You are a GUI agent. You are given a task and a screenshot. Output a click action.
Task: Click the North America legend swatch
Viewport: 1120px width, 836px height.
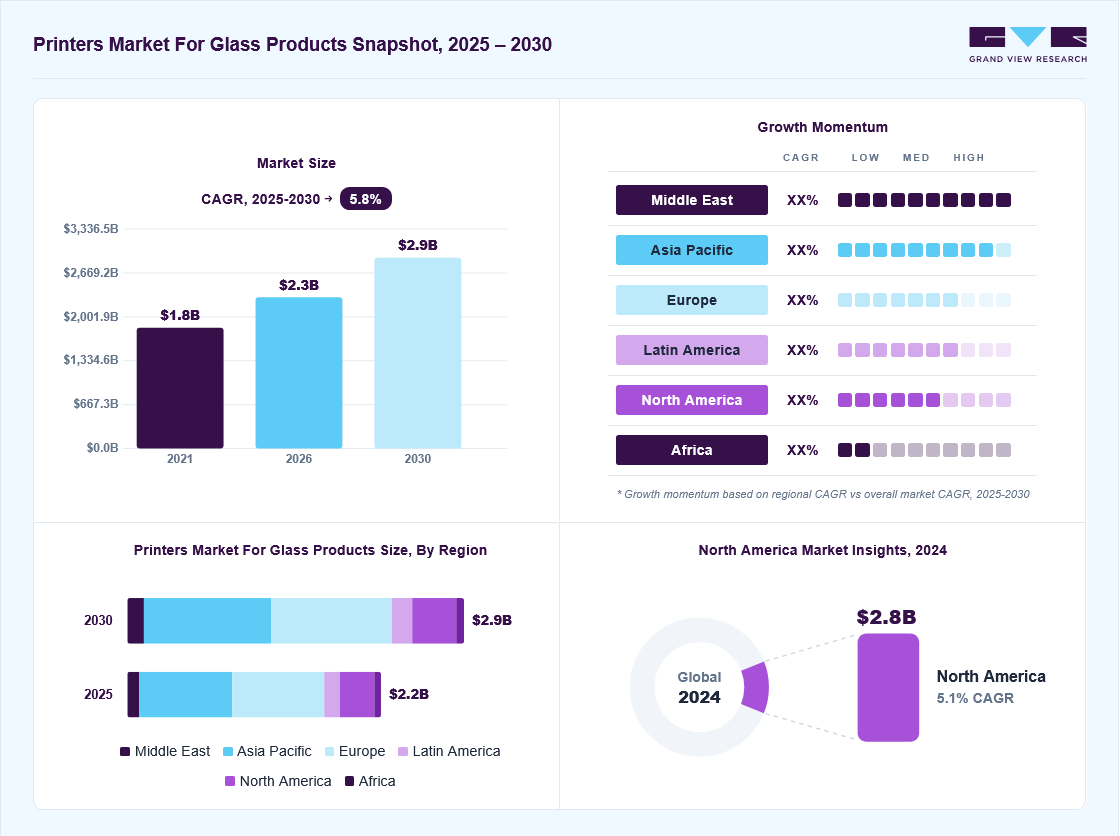click(x=230, y=782)
